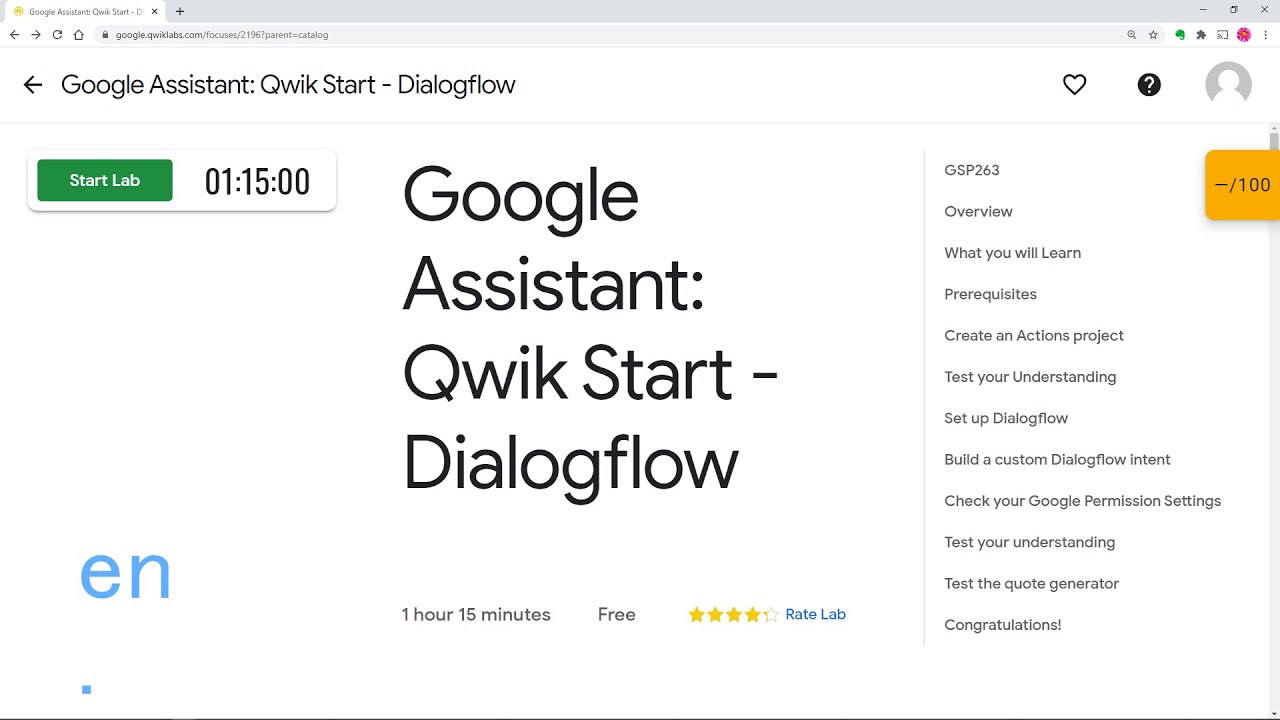Click the star rating icons
The width and height of the screenshot is (1280, 720).
click(x=733, y=615)
